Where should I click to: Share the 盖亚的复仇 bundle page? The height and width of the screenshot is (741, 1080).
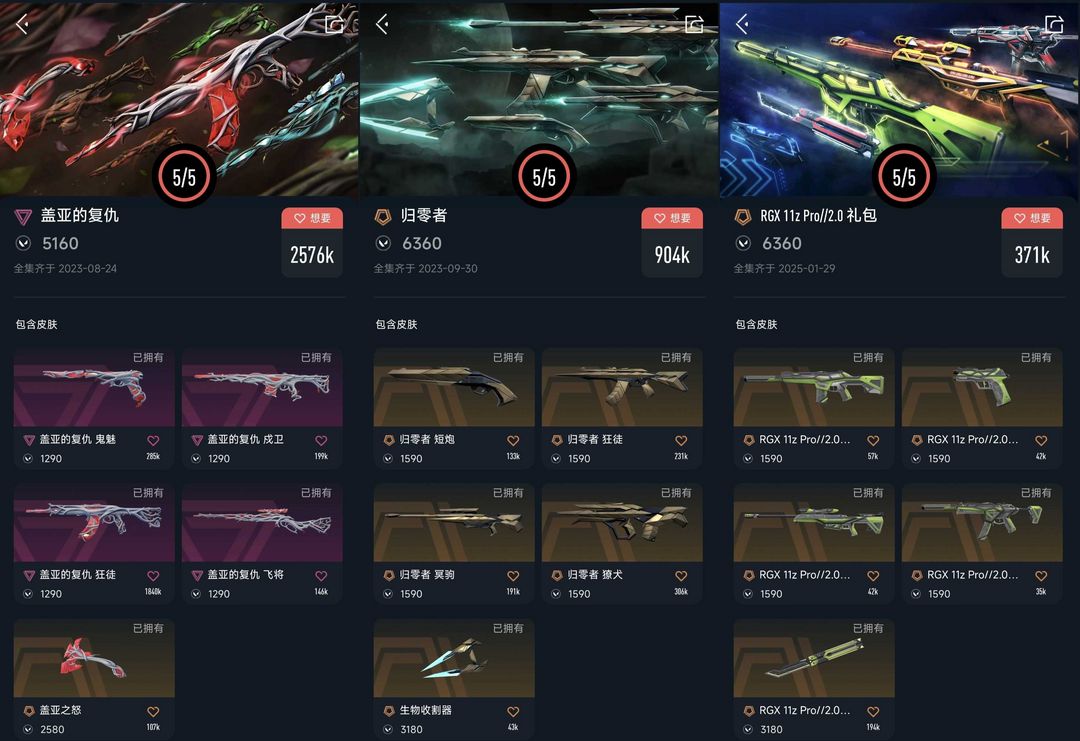335,25
